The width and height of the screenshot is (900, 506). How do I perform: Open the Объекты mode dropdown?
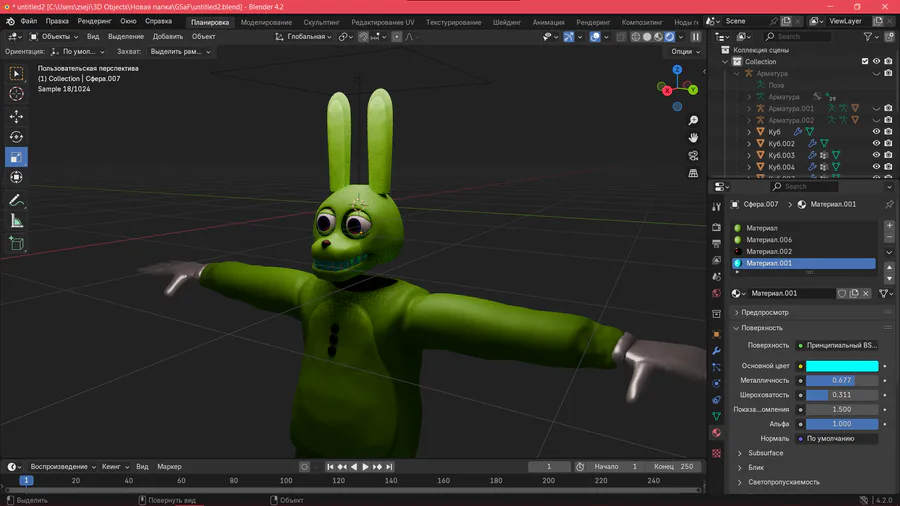pyautogui.click(x=53, y=37)
